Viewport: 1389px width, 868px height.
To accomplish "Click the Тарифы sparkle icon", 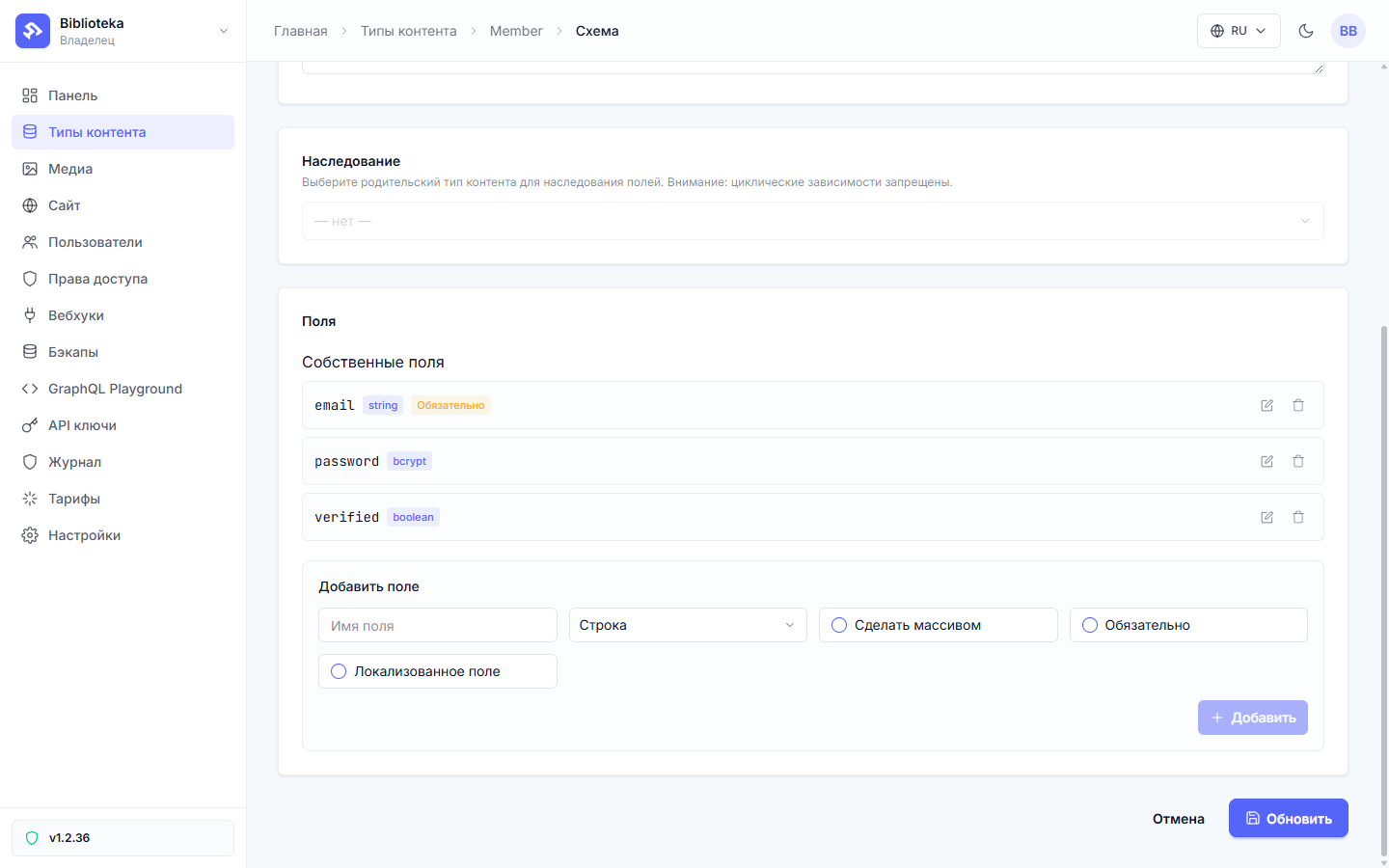I will tap(30, 499).
